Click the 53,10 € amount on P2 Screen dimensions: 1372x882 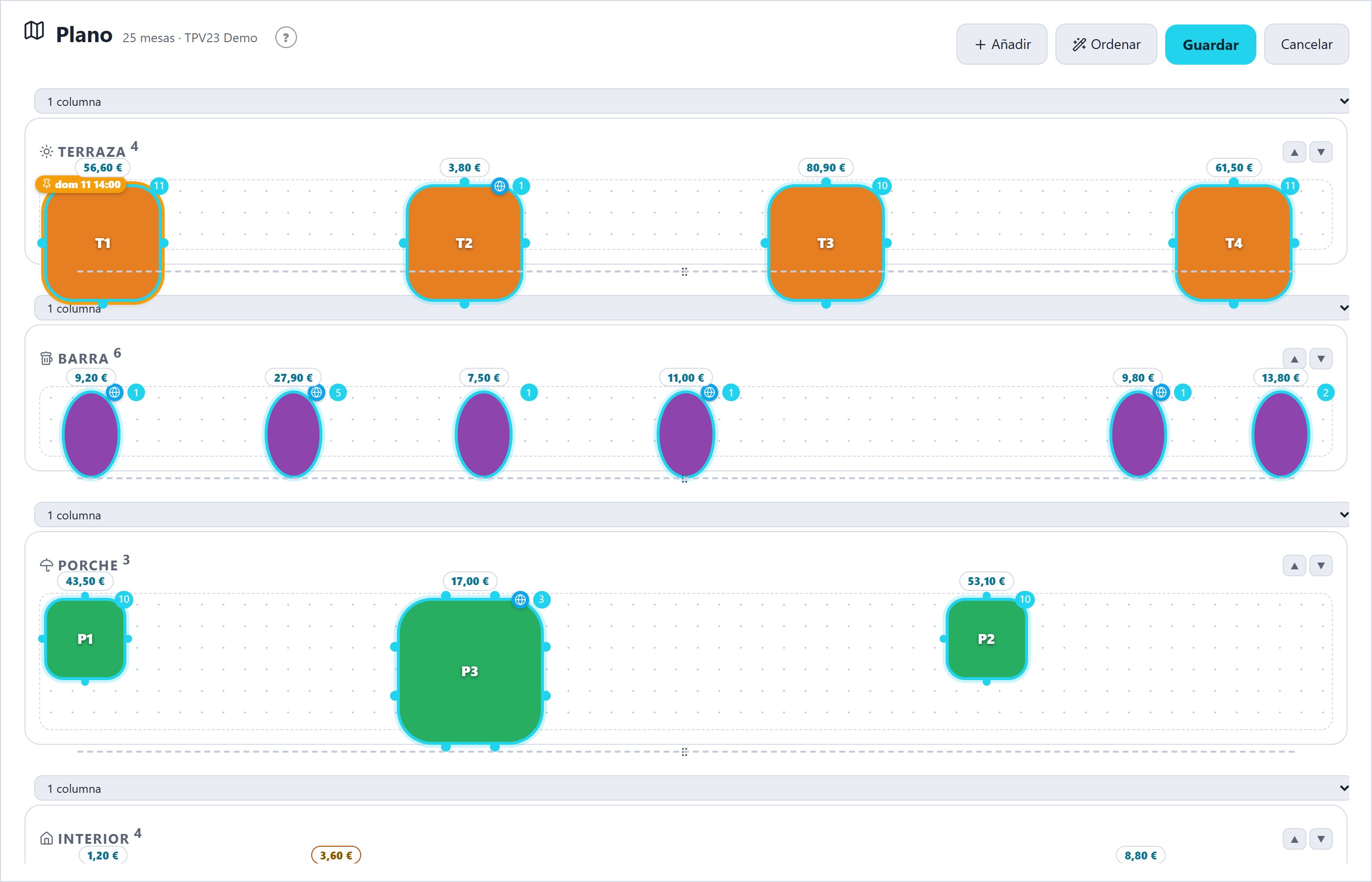986,581
